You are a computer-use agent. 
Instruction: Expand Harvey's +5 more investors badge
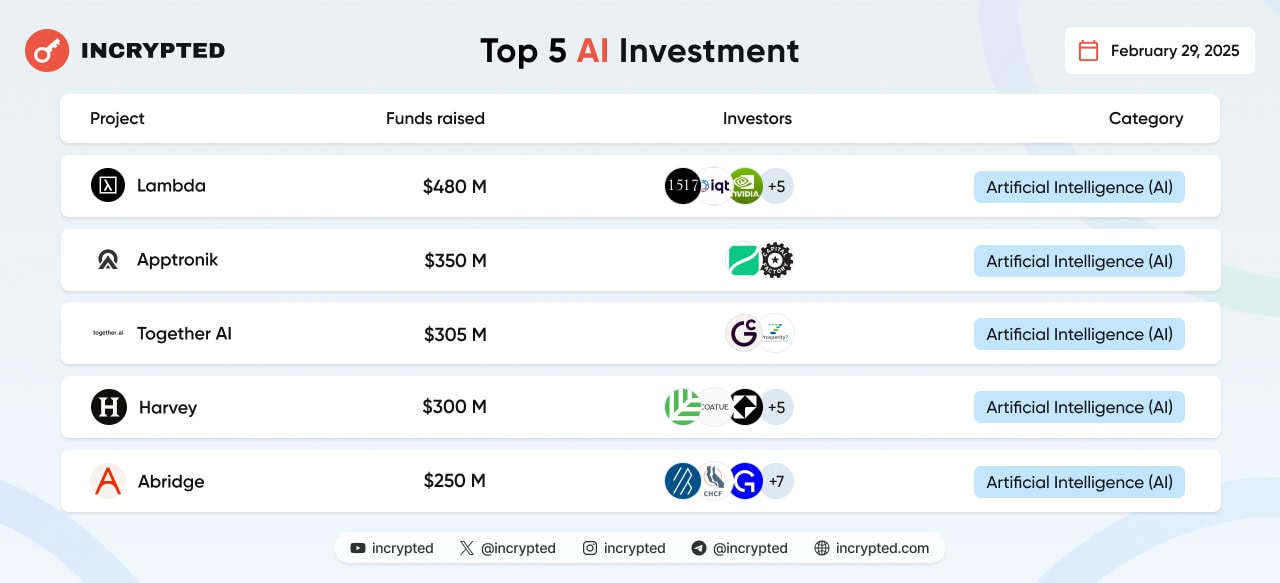(x=776, y=407)
